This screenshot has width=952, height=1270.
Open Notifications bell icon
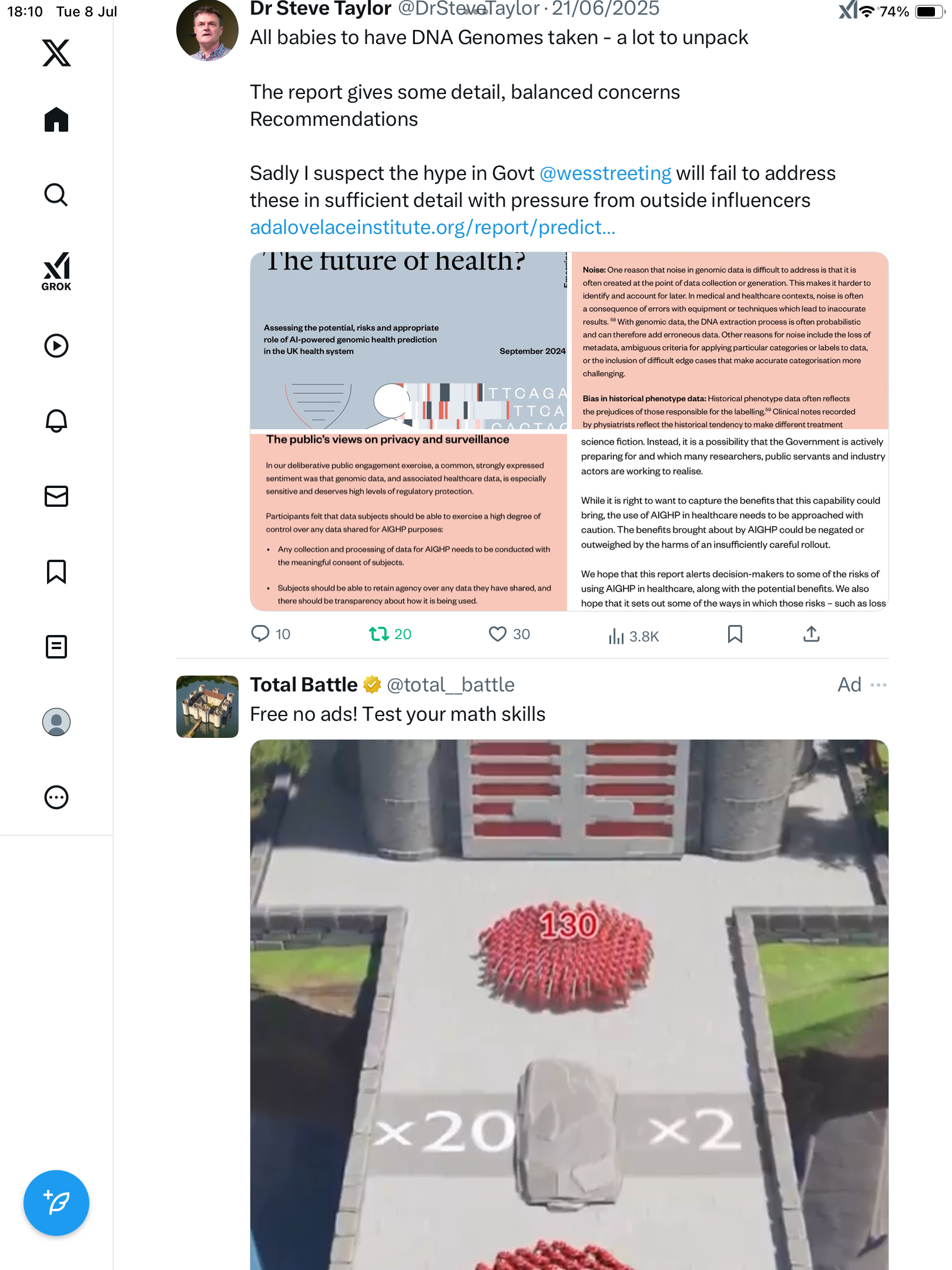point(56,421)
